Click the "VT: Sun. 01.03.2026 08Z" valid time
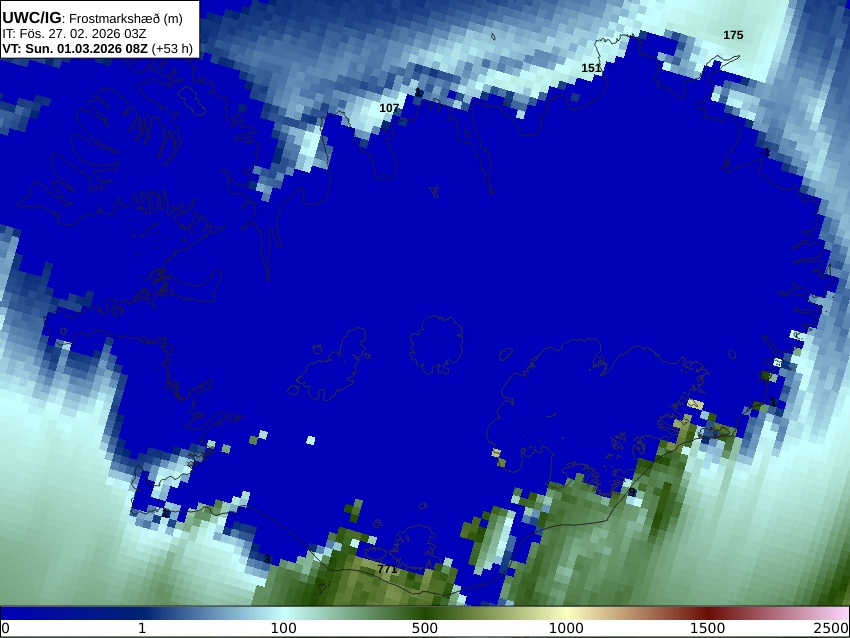850x638 pixels. click(x=74, y=48)
